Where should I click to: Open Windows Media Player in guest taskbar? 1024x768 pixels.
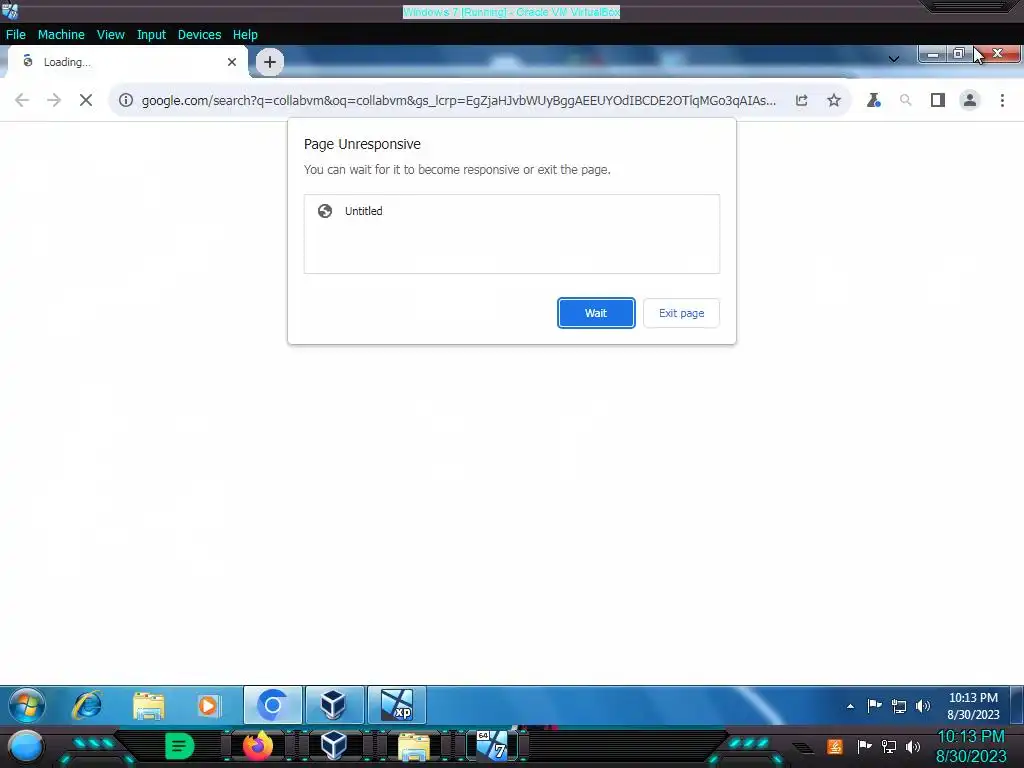pos(209,705)
